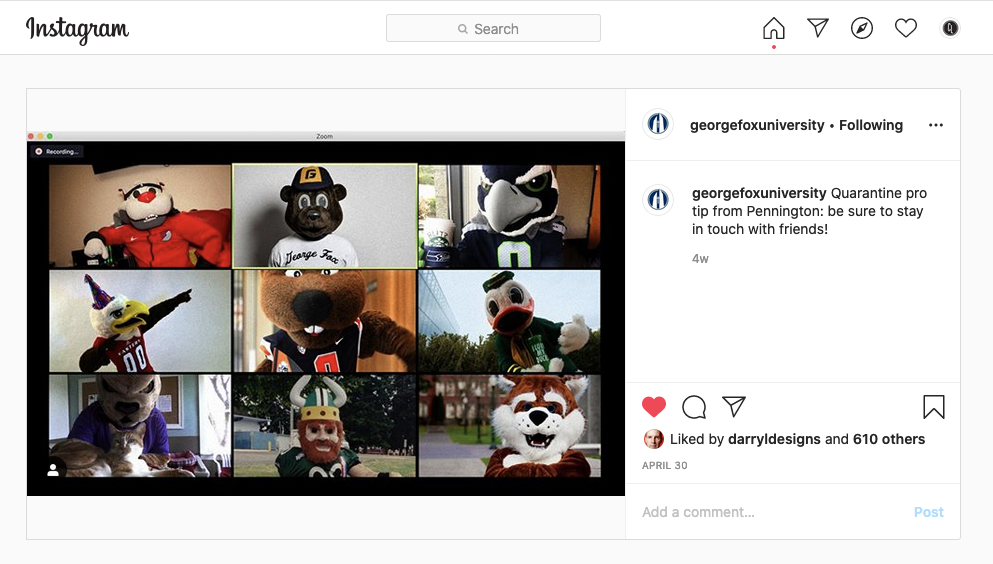Click the Following button

pyautogui.click(x=871, y=125)
